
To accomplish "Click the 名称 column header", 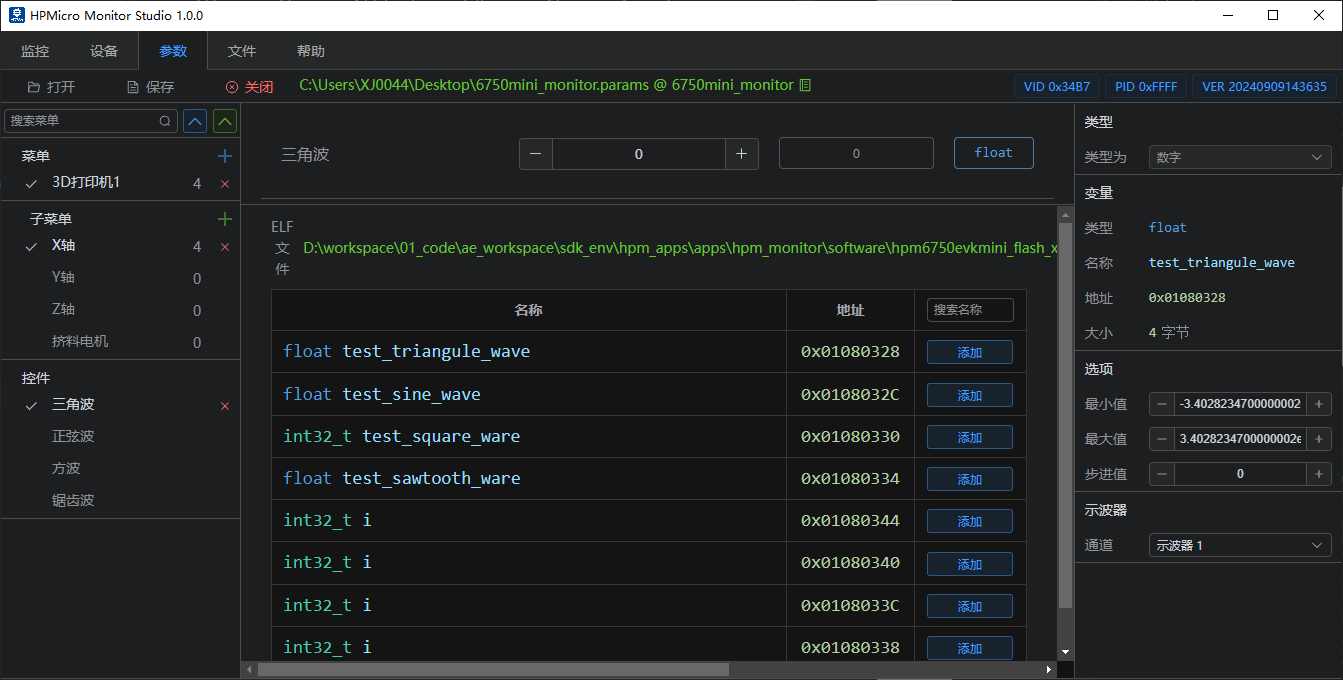I will tap(529, 310).
